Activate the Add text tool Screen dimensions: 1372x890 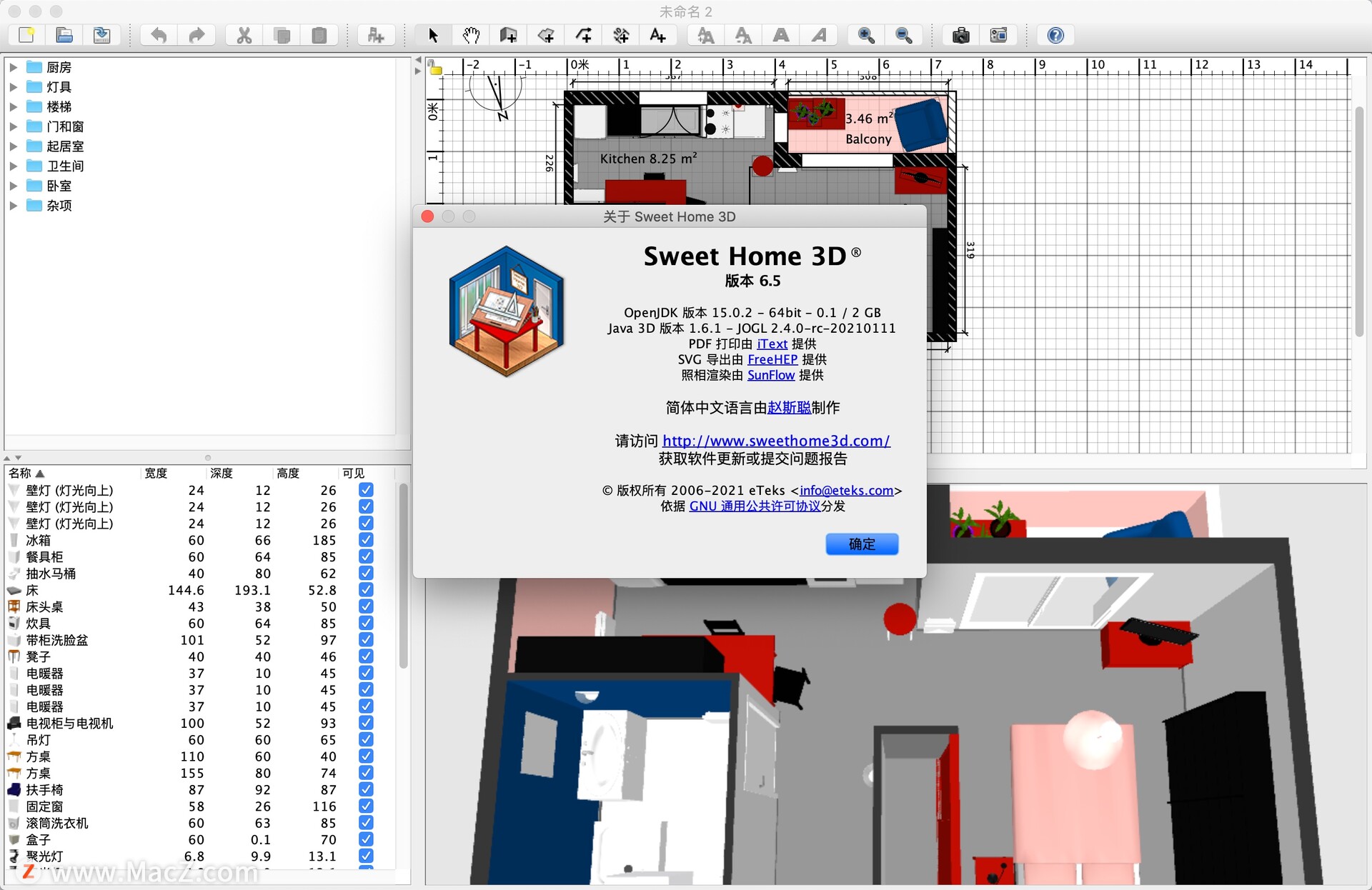pyautogui.click(x=658, y=35)
